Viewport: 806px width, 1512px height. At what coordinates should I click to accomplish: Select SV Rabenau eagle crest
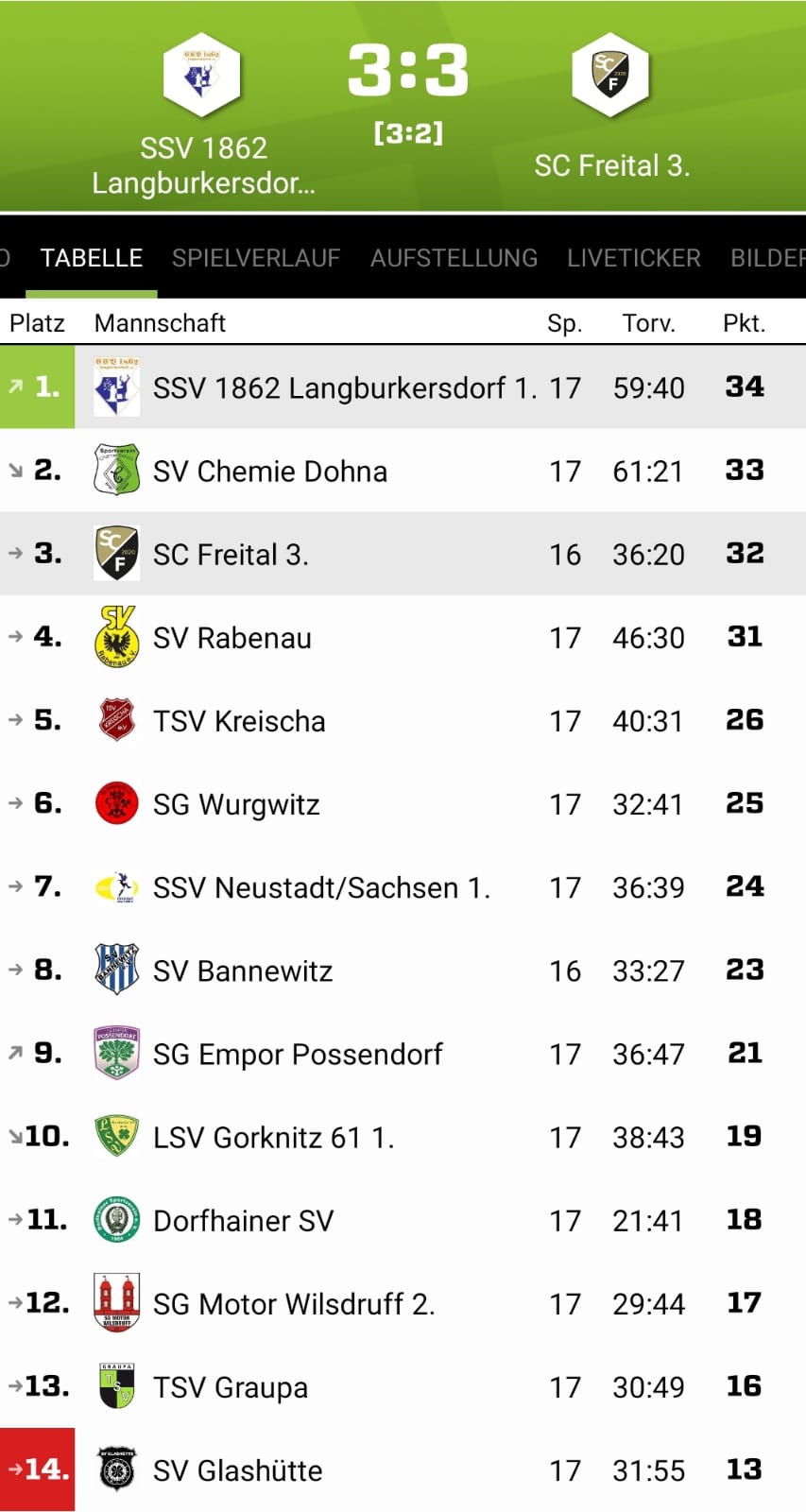coord(117,637)
